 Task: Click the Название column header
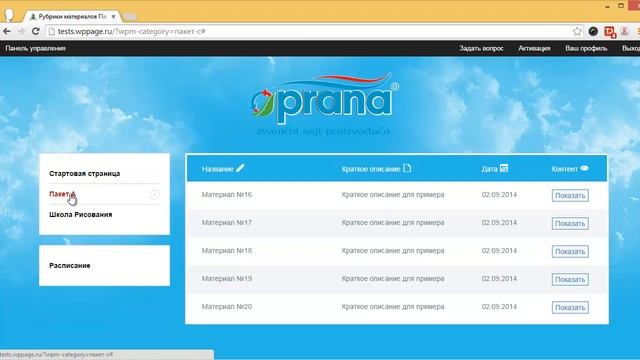point(217,169)
